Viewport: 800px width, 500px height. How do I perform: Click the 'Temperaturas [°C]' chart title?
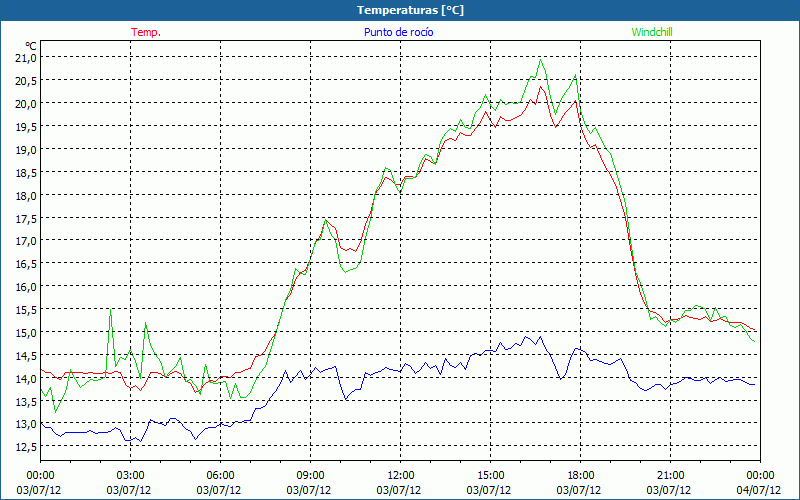point(410,10)
